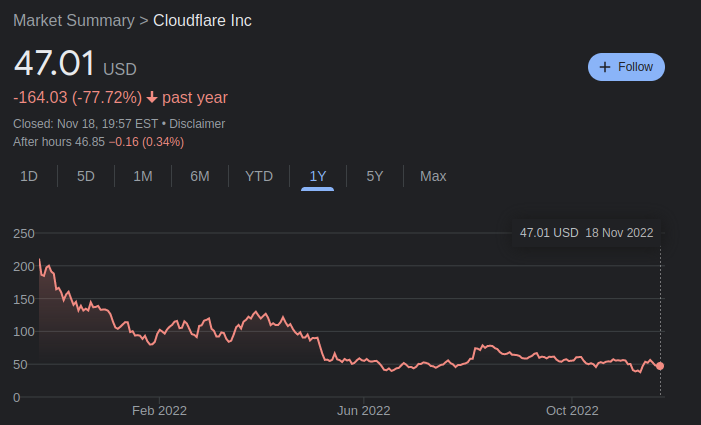Click the past year label
Image resolution: width=701 pixels, height=425 pixels.
click(x=195, y=97)
